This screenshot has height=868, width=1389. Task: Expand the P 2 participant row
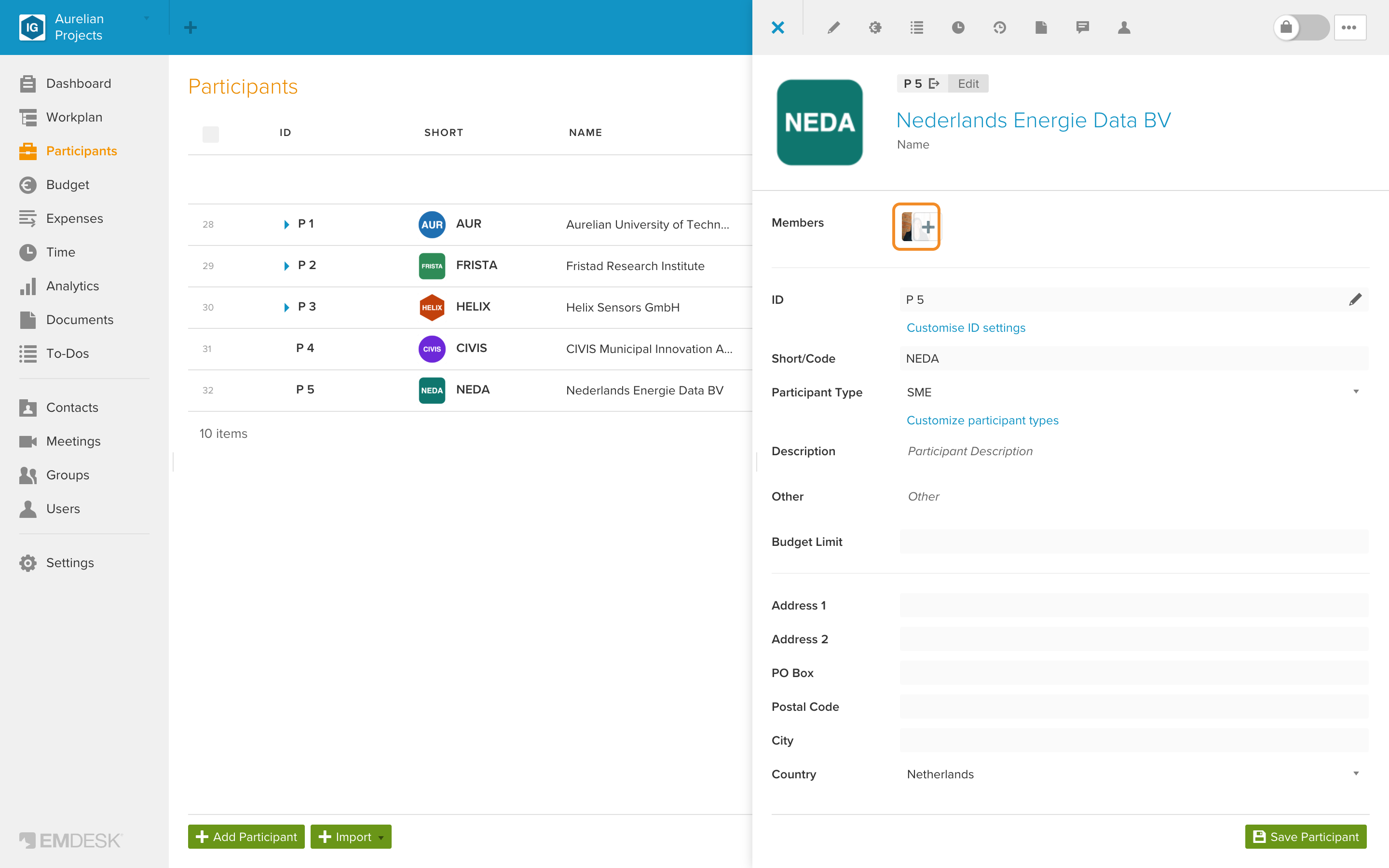[286, 266]
